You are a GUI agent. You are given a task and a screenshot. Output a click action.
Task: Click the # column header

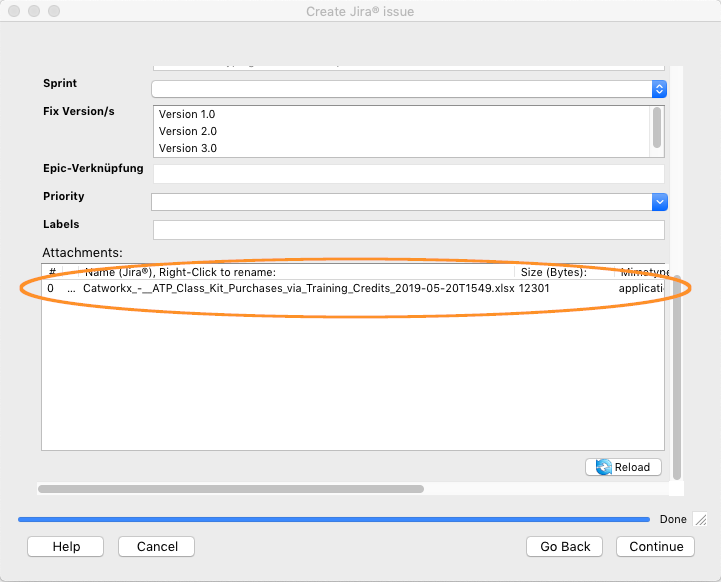(x=52, y=272)
